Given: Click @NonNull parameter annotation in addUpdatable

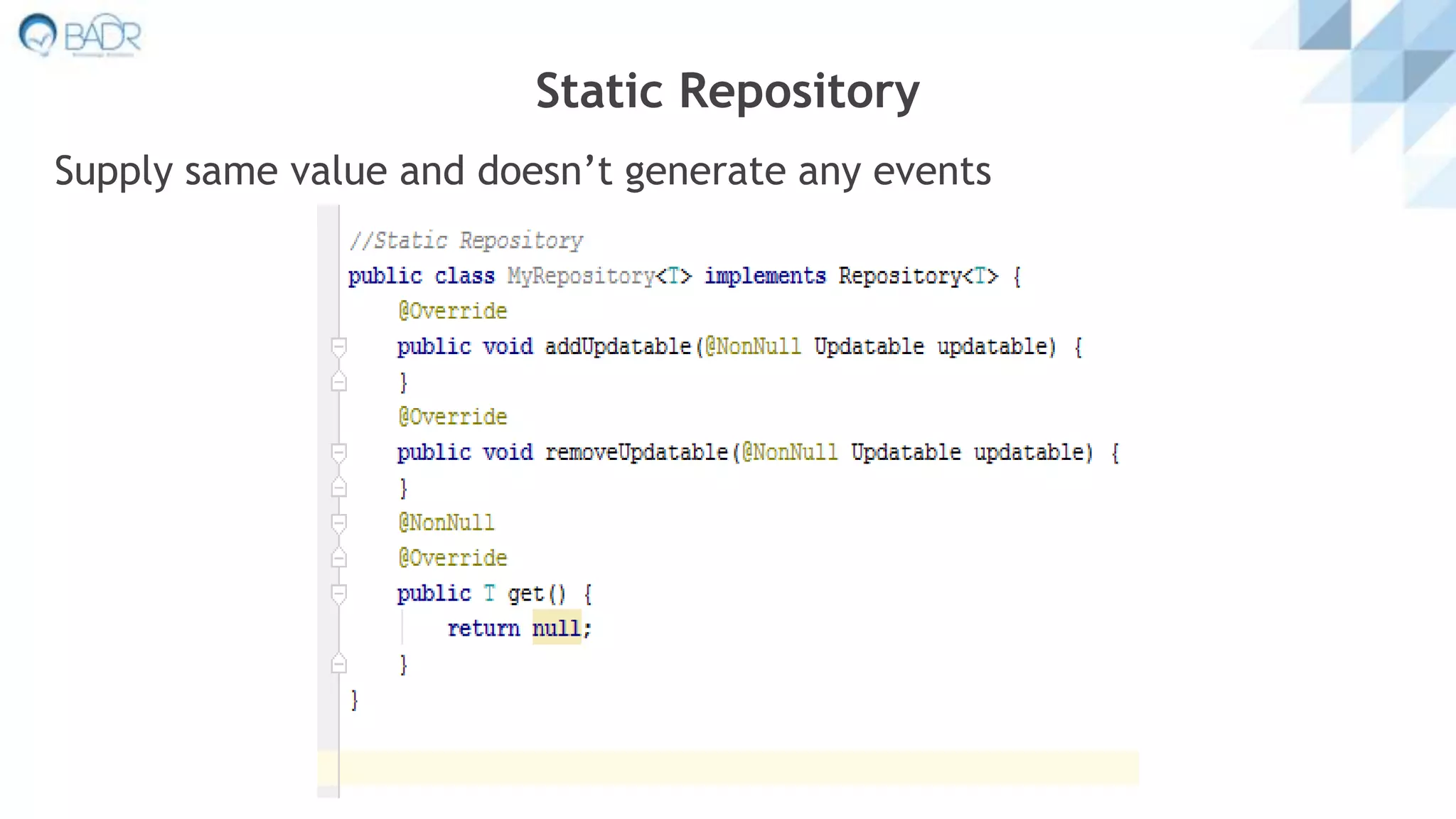Looking at the screenshot, I should pyautogui.click(x=752, y=347).
